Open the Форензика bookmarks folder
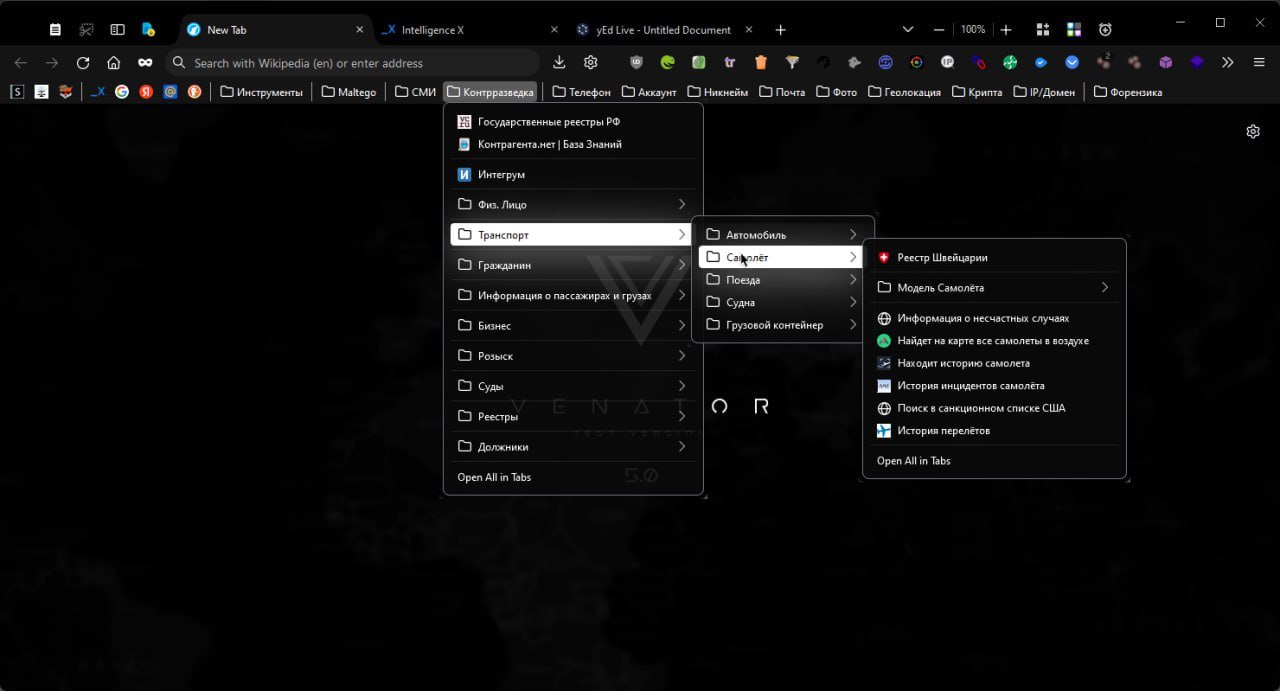The width and height of the screenshot is (1280, 691). (x=1128, y=92)
